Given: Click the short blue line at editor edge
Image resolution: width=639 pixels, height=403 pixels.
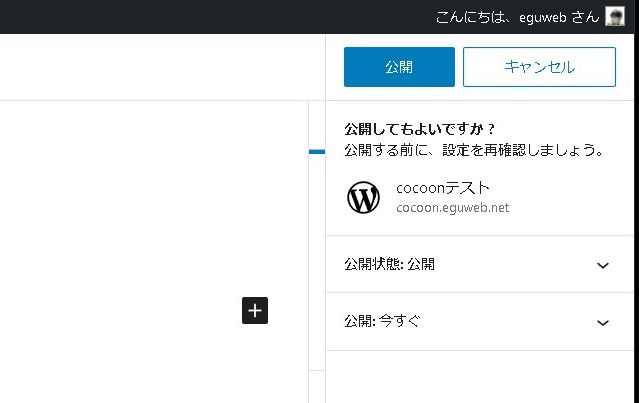Looking at the screenshot, I should [x=317, y=152].
